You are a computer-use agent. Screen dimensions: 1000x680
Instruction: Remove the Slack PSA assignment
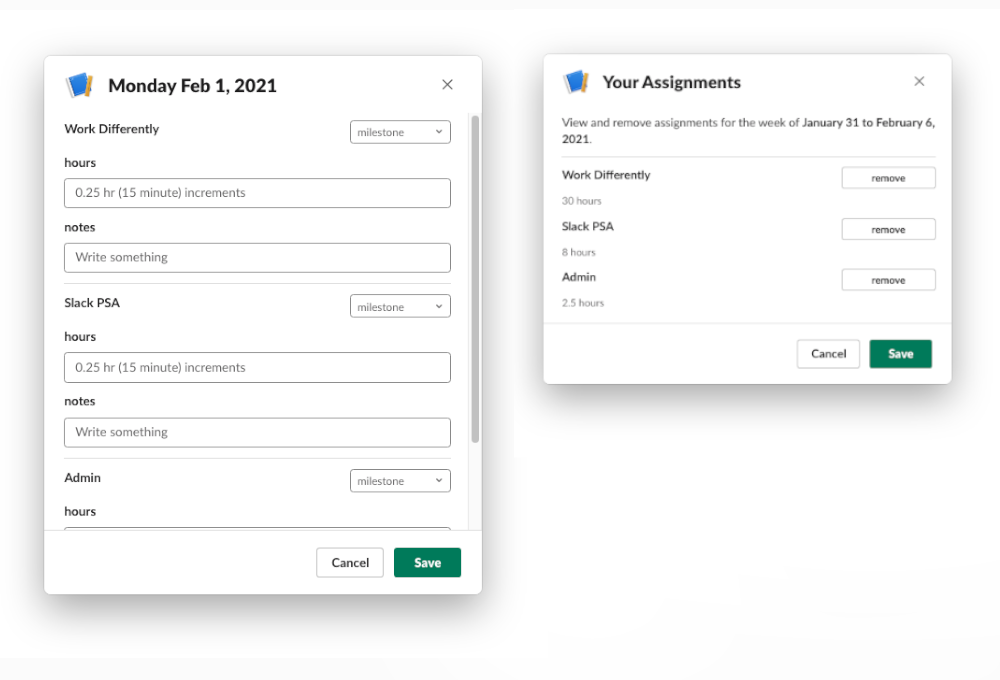(888, 229)
